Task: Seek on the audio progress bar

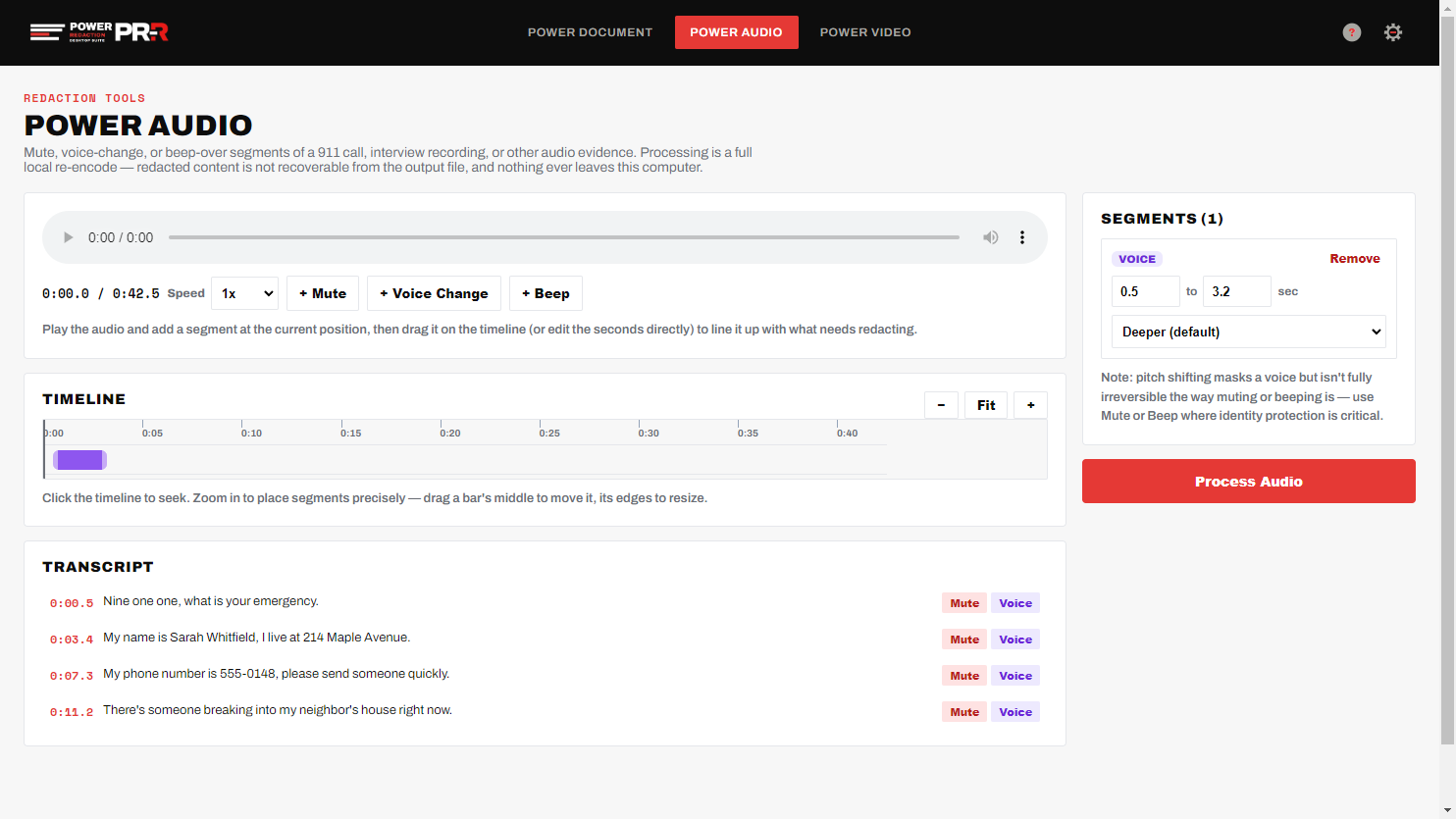Action: (x=564, y=237)
